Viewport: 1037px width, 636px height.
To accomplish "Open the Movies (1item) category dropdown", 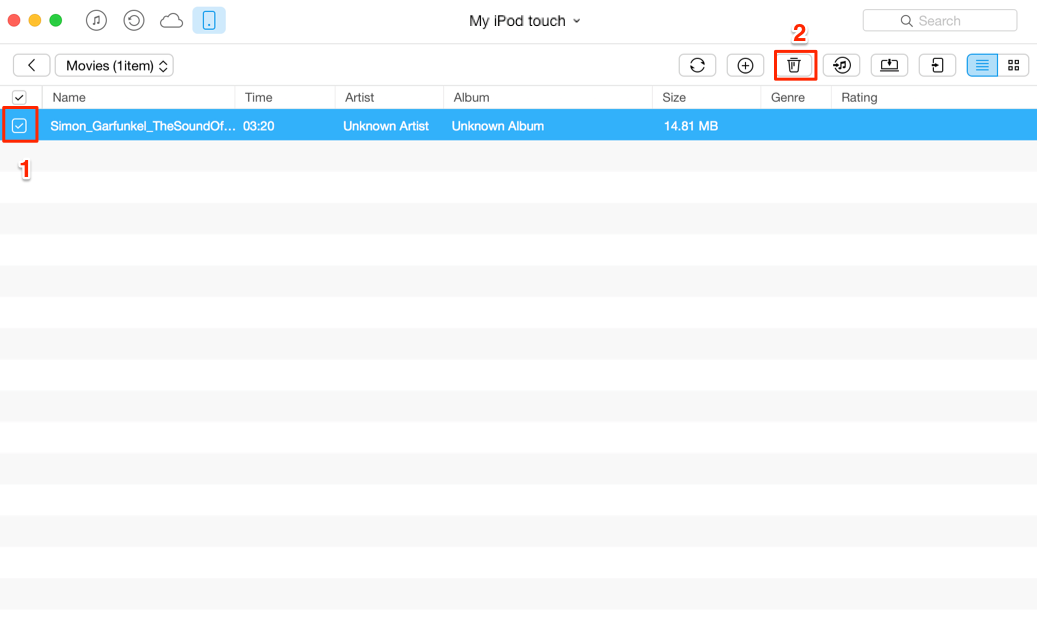I will pyautogui.click(x=114, y=65).
